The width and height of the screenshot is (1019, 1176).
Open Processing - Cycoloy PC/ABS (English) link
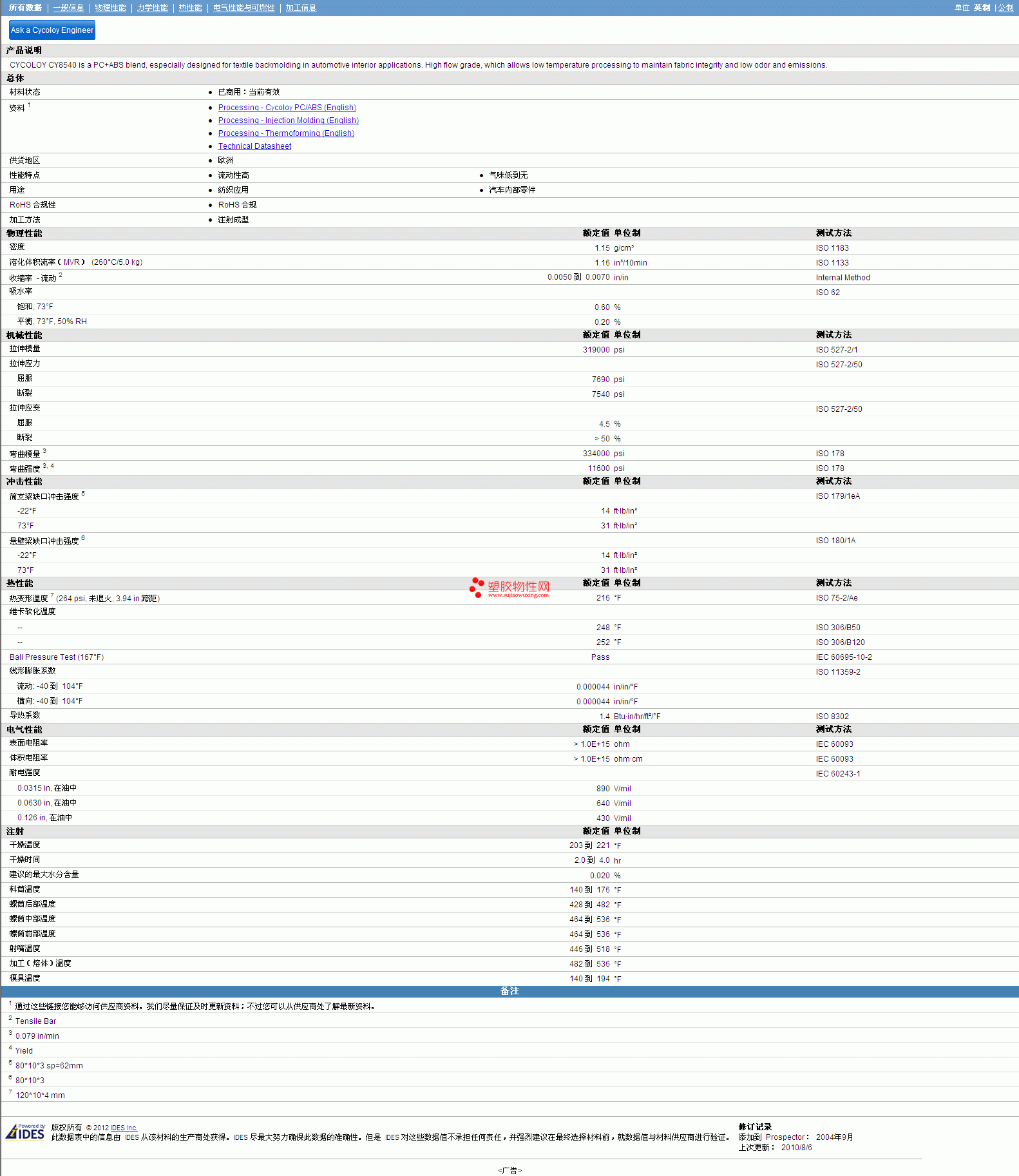pos(287,108)
